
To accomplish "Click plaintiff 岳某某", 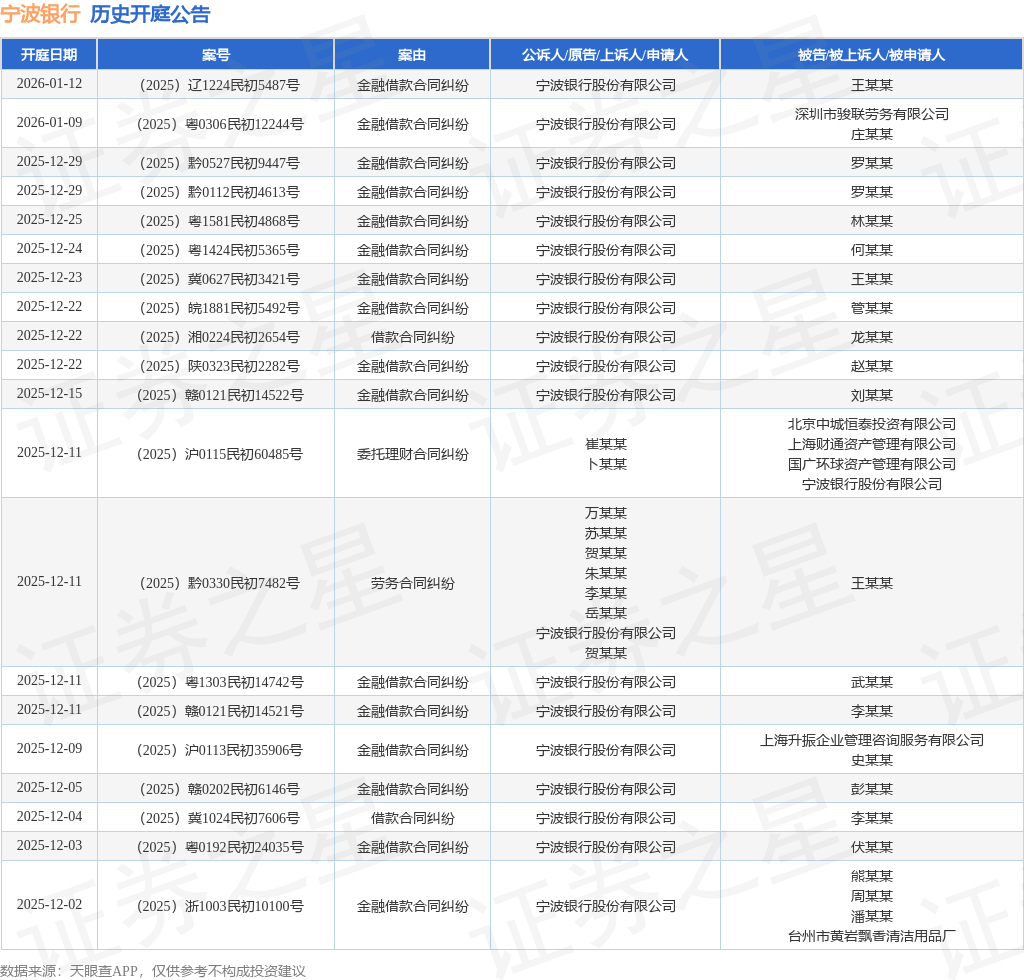I will [605, 613].
